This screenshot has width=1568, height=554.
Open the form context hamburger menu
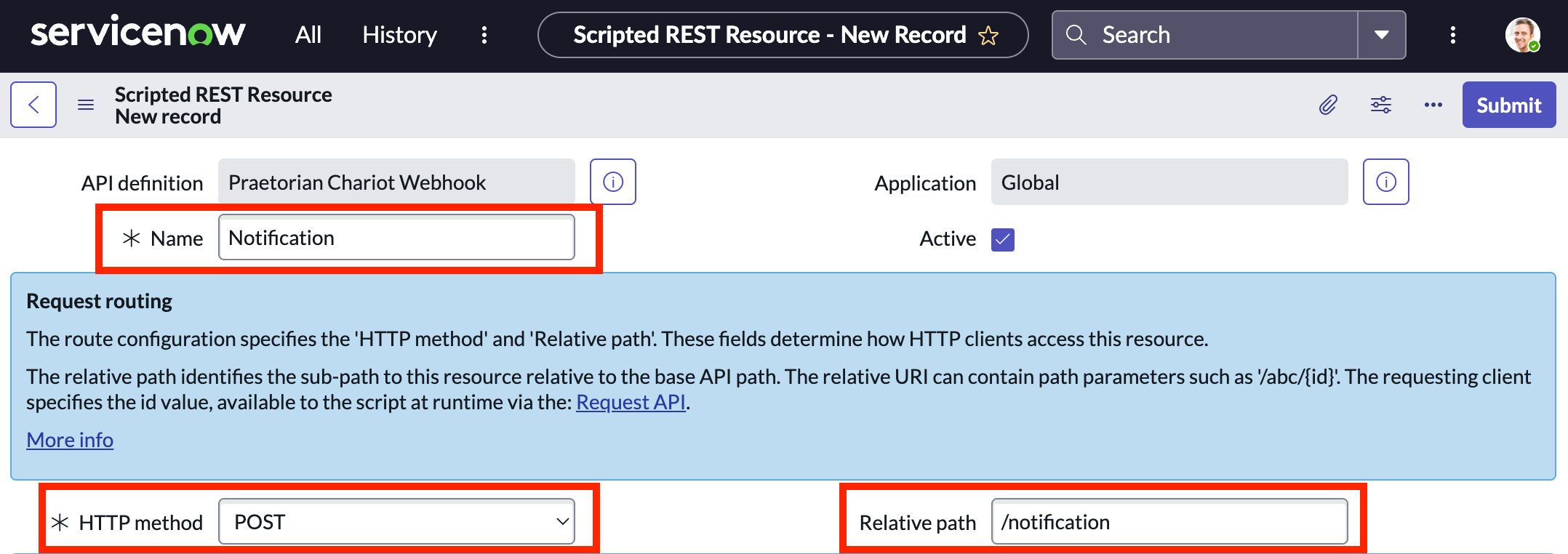point(86,105)
